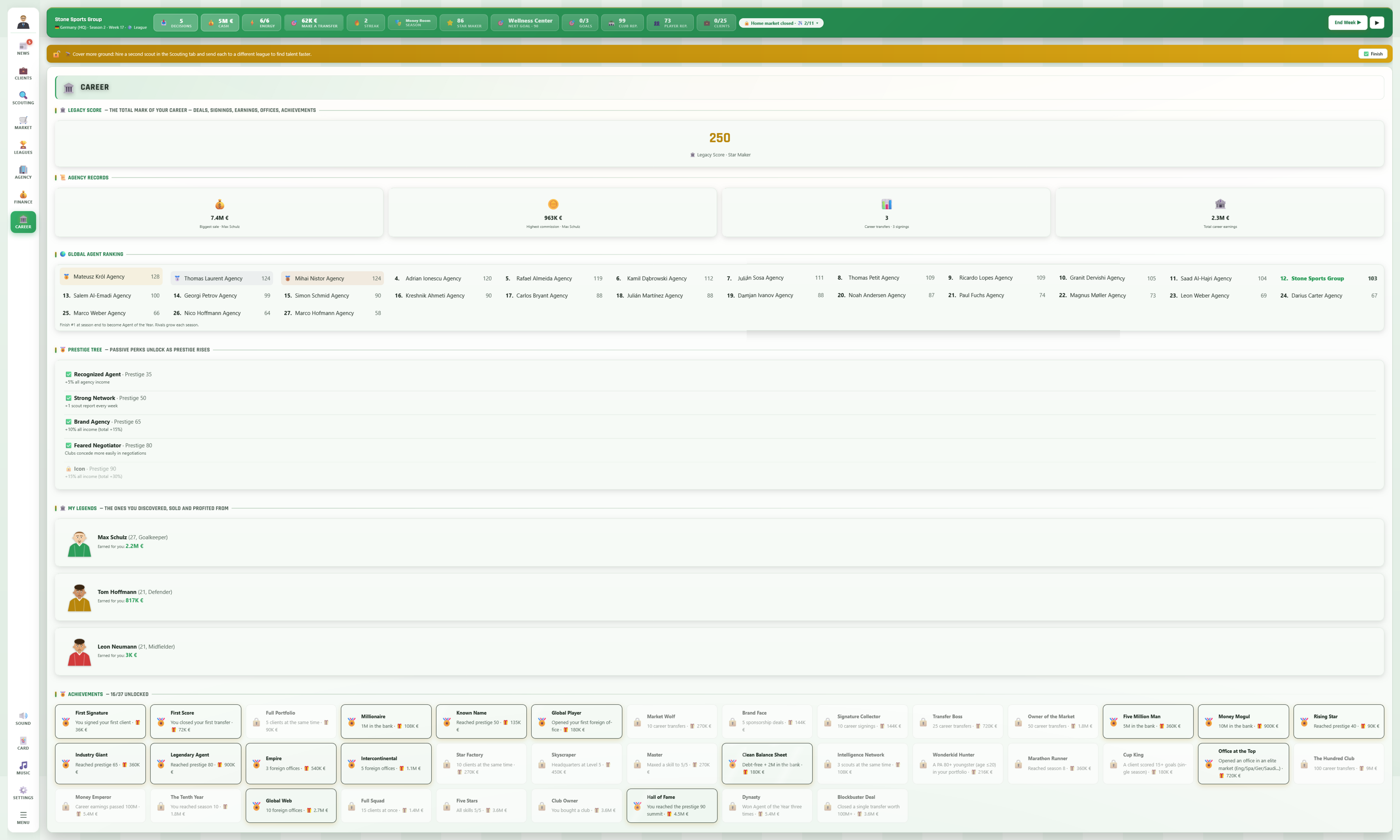Click the 62K € Make a Transfer chip
This screenshot has height=840, width=1400.
[x=313, y=23]
